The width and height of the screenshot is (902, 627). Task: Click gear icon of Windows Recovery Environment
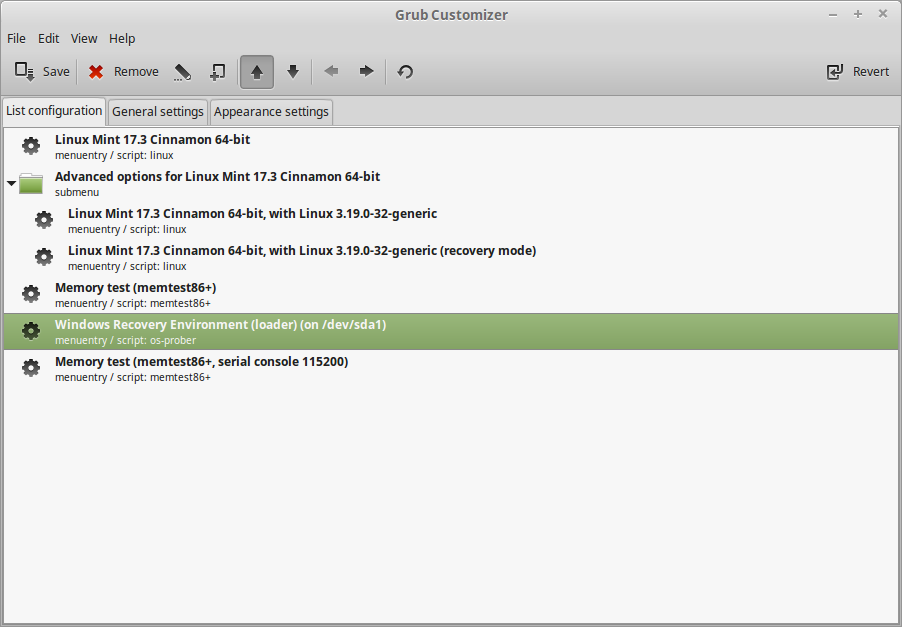coord(31,331)
